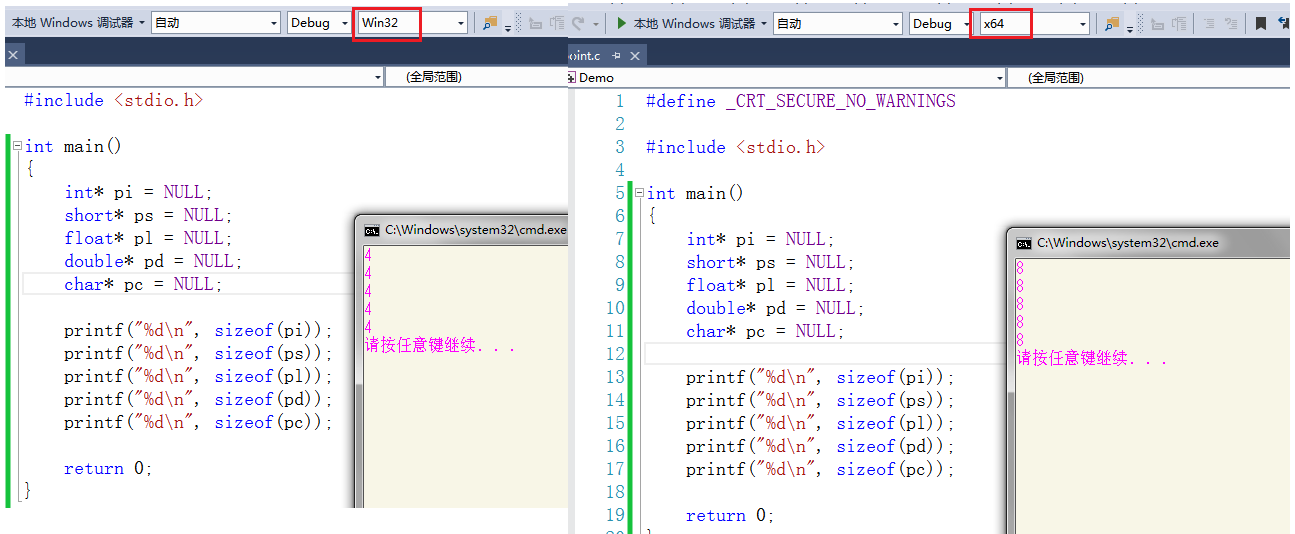The height and width of the screenshot is (534, 1295).
Task: Click the next bookmark icon at the toolbar's end
Action: [1284, 23]
